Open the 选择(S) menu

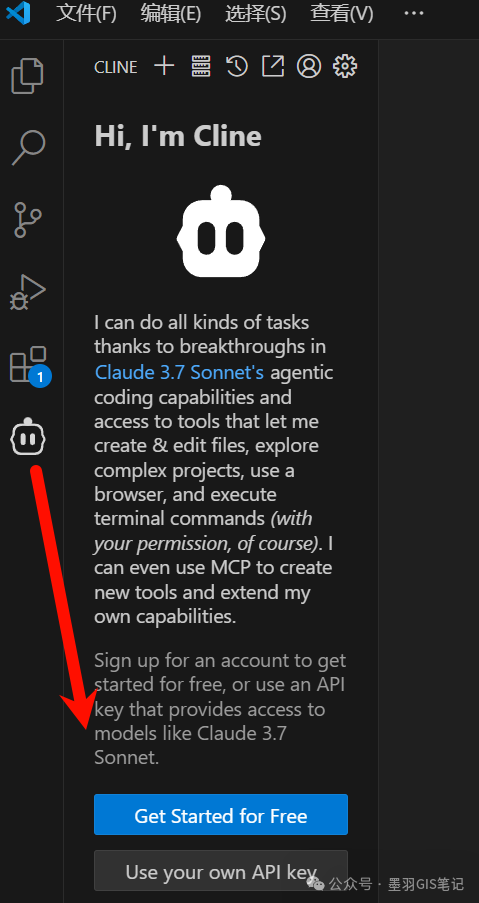point(256,13)
